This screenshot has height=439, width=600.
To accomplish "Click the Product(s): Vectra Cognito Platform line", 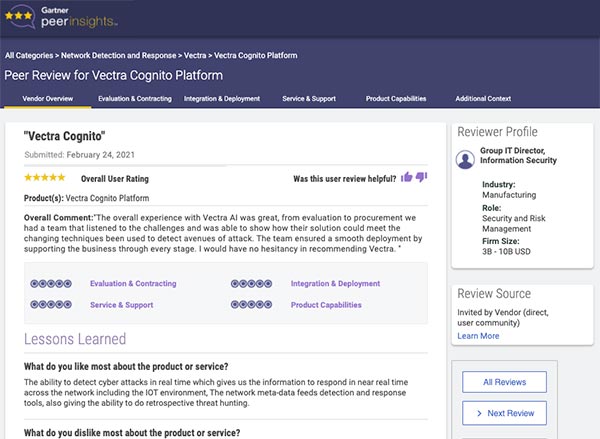I will click(86, 198).
